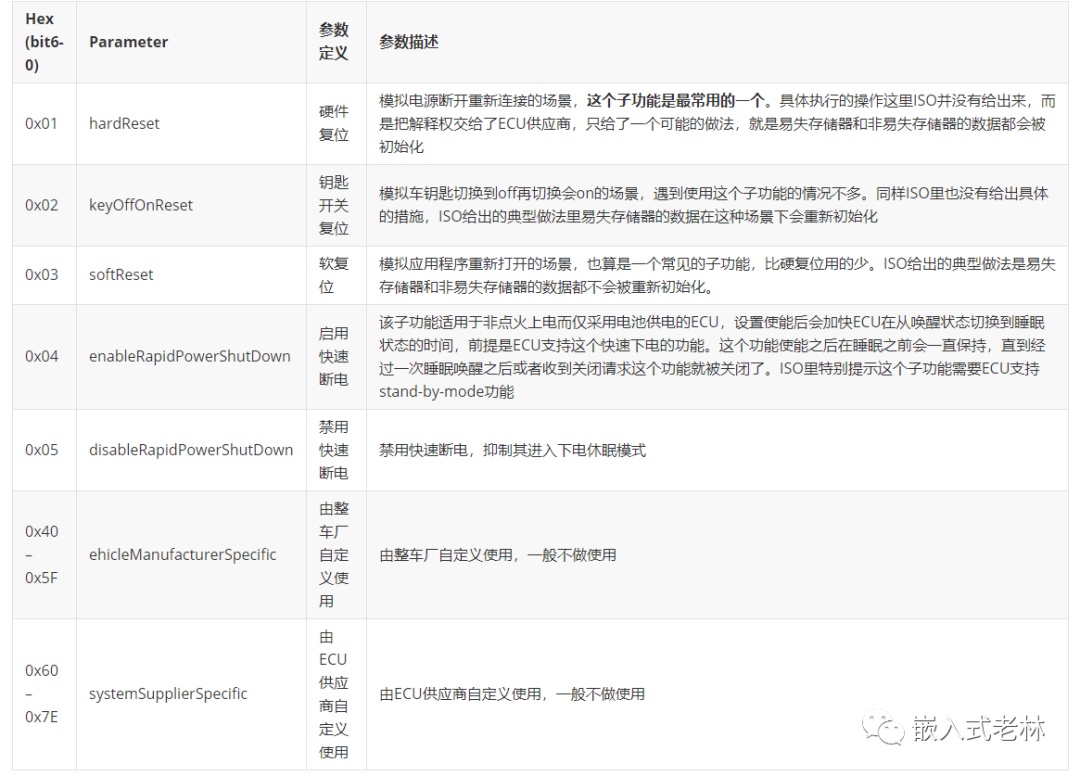Screen dimensions: 1080x776
Task: Click the keyOffOnReset parameter cell
Action: (x=191, y=205)
